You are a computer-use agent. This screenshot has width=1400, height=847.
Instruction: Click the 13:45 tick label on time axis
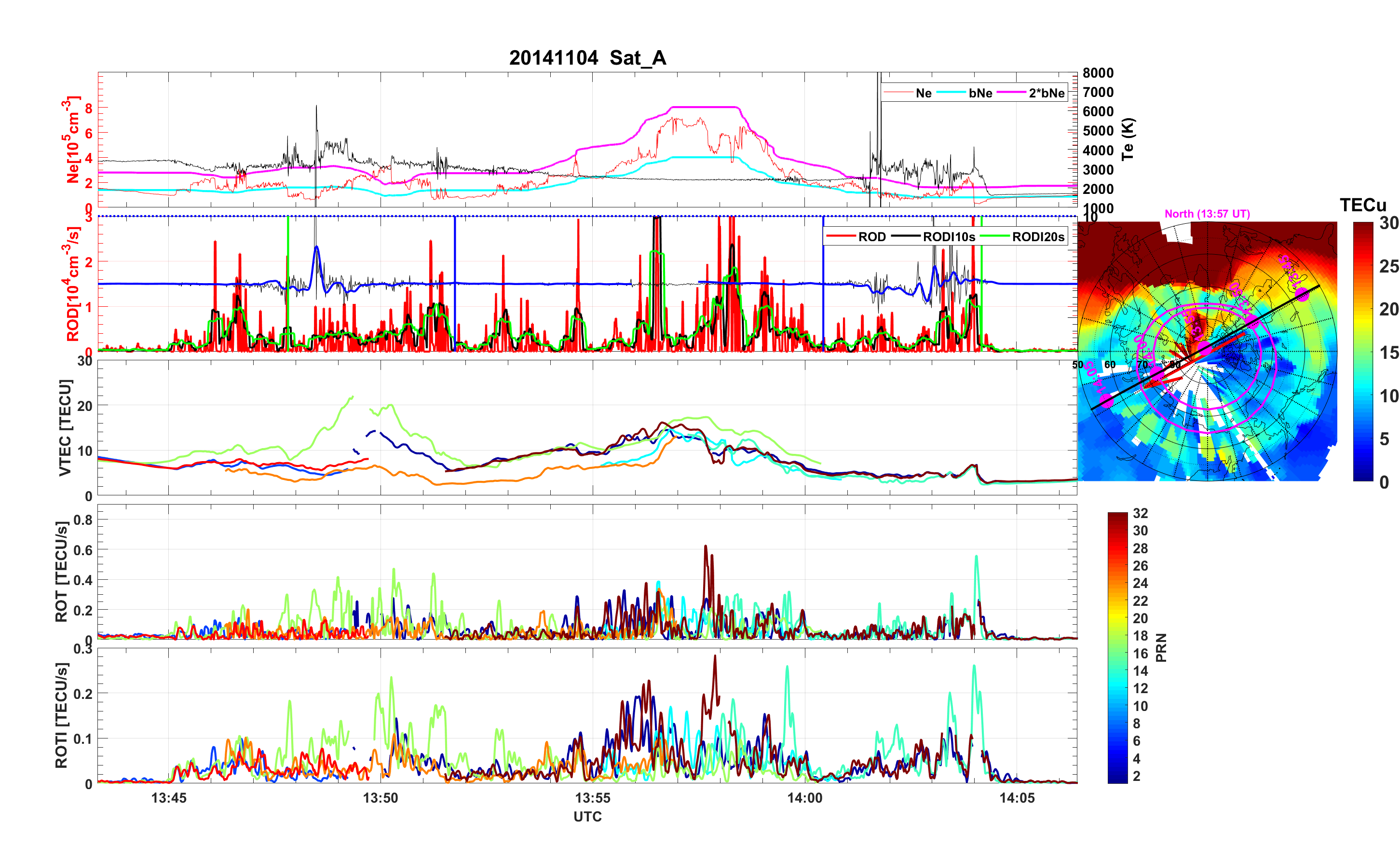(168, 798)
